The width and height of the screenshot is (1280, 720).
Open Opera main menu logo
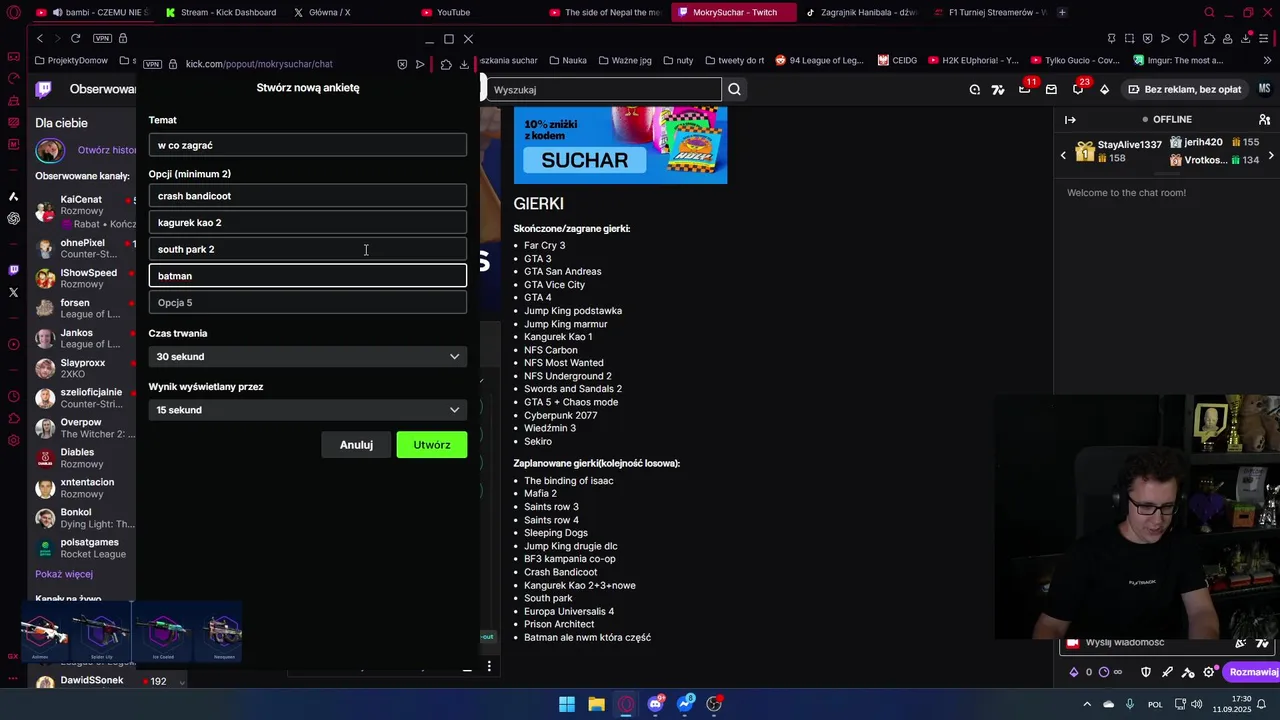14,13
